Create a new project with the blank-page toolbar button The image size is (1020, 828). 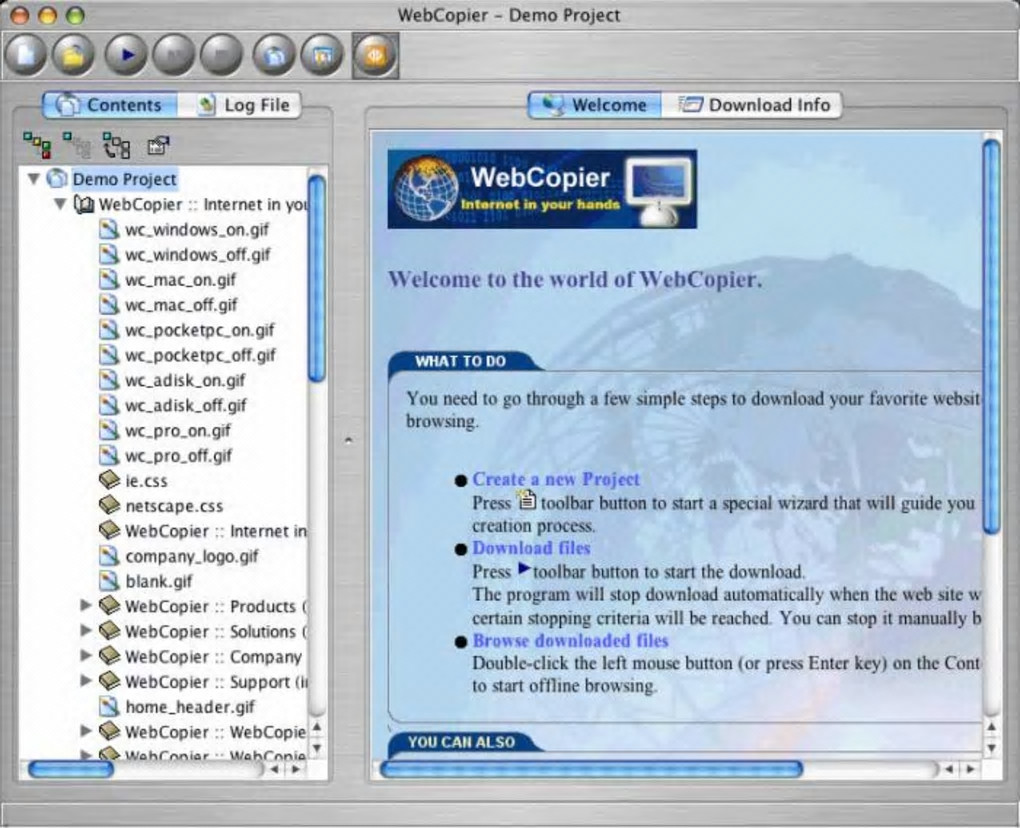click(x=25, y=56)
